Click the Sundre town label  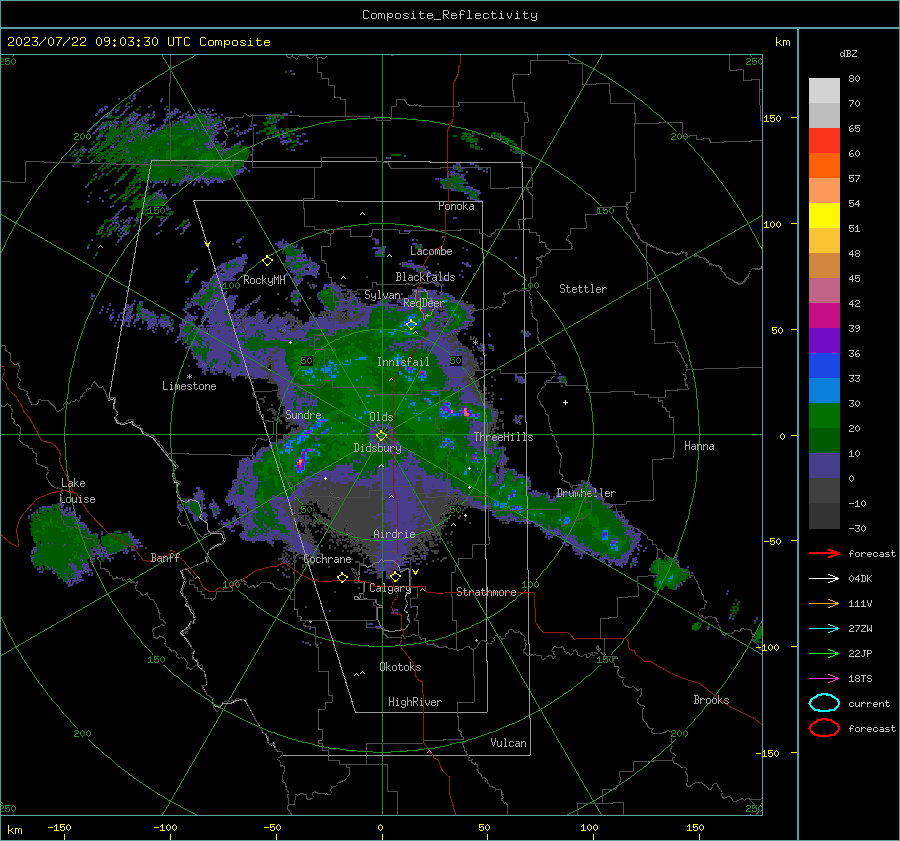[x=303, y=415]
